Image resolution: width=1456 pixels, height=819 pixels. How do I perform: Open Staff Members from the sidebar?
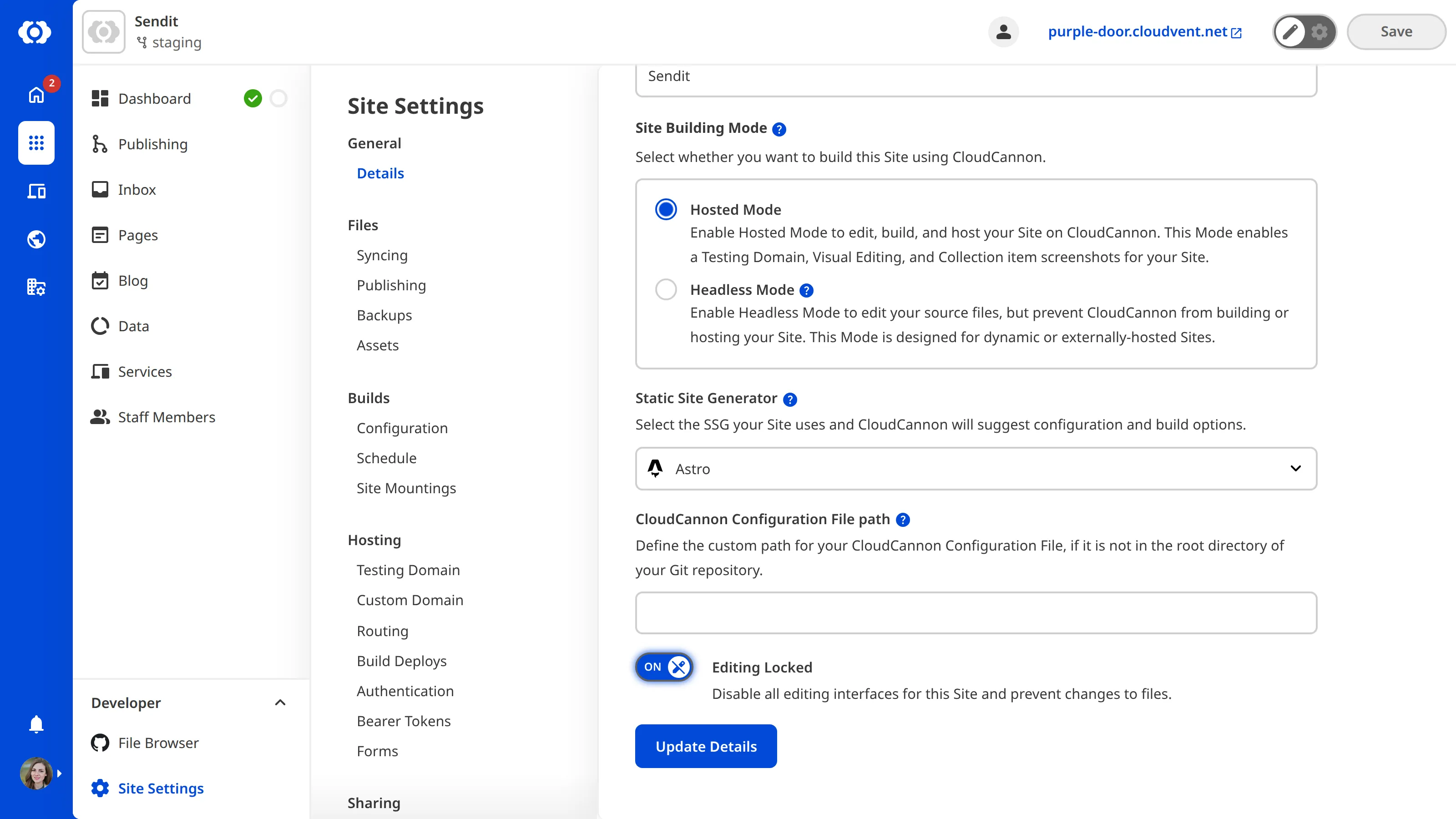coord(166,417)
